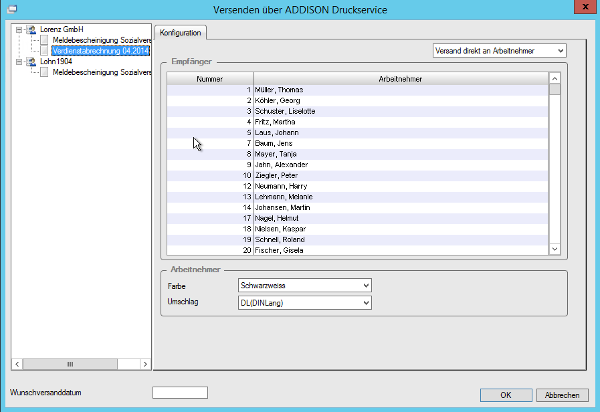Image resolution: width=600 pixels, height=412 pixels.
Task: Collapse the Lohn1904 tree node
Action: [x=19, y=61]
